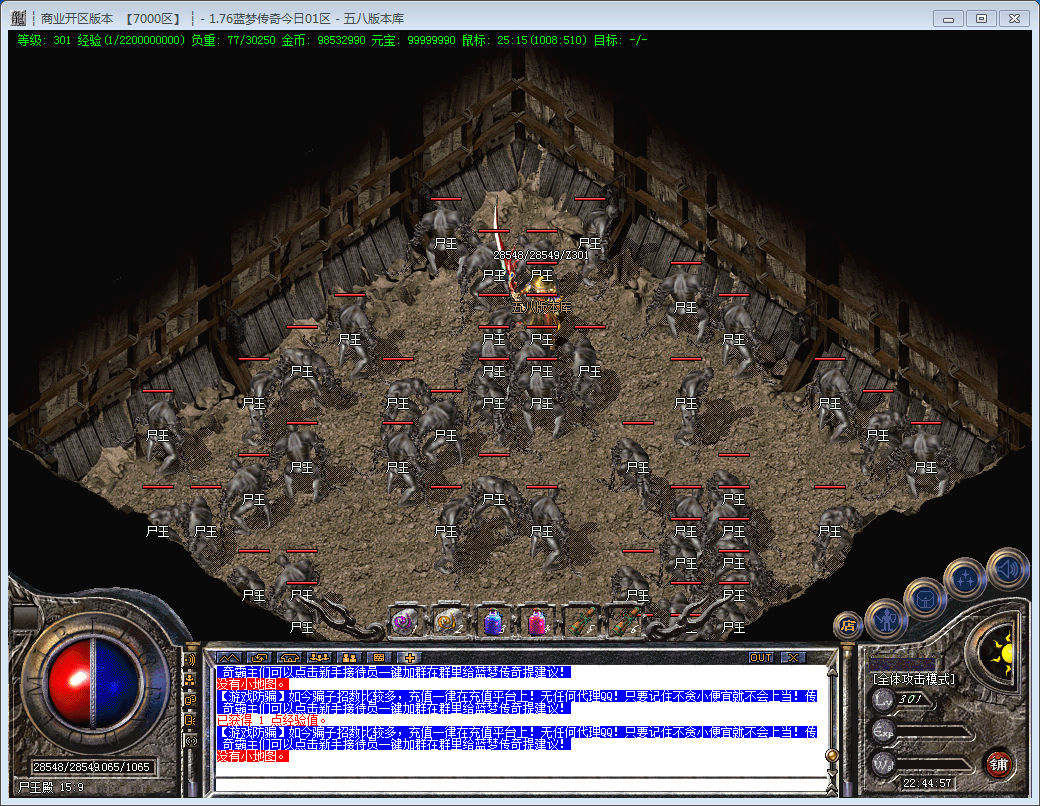Click the grid-pattern icon in the chat toolbar

379,657
